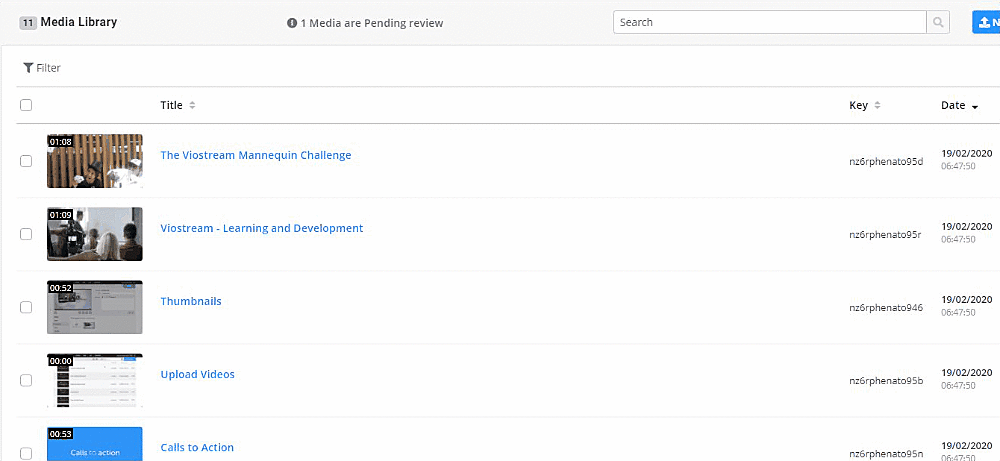
Task: Sort by Title column arrows
Action: (192, 105)
